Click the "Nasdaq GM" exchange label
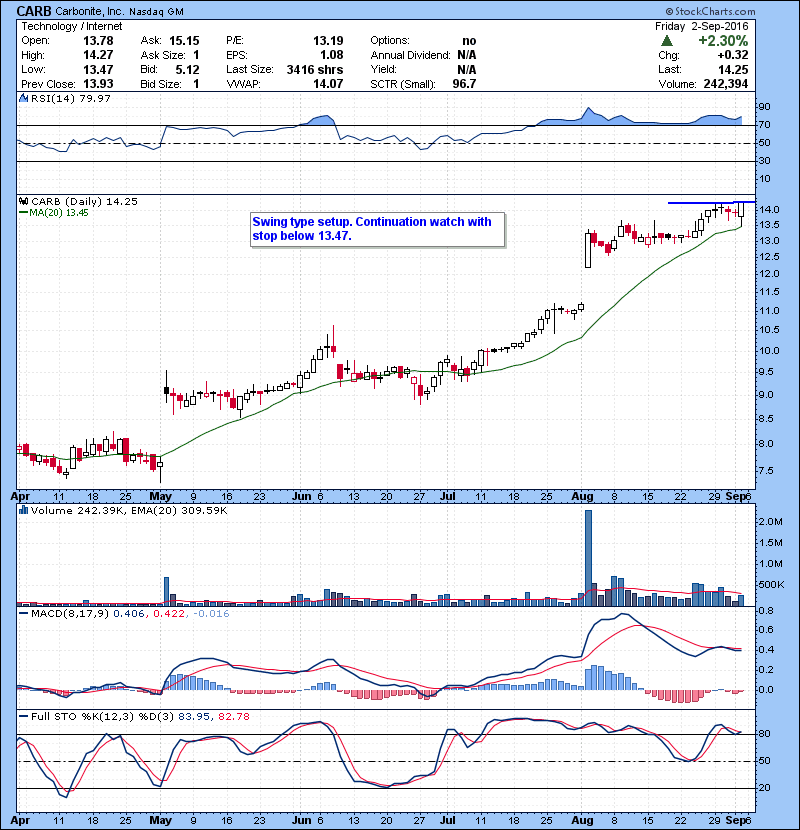The image size is (800, 830). [x=156, y=12]
